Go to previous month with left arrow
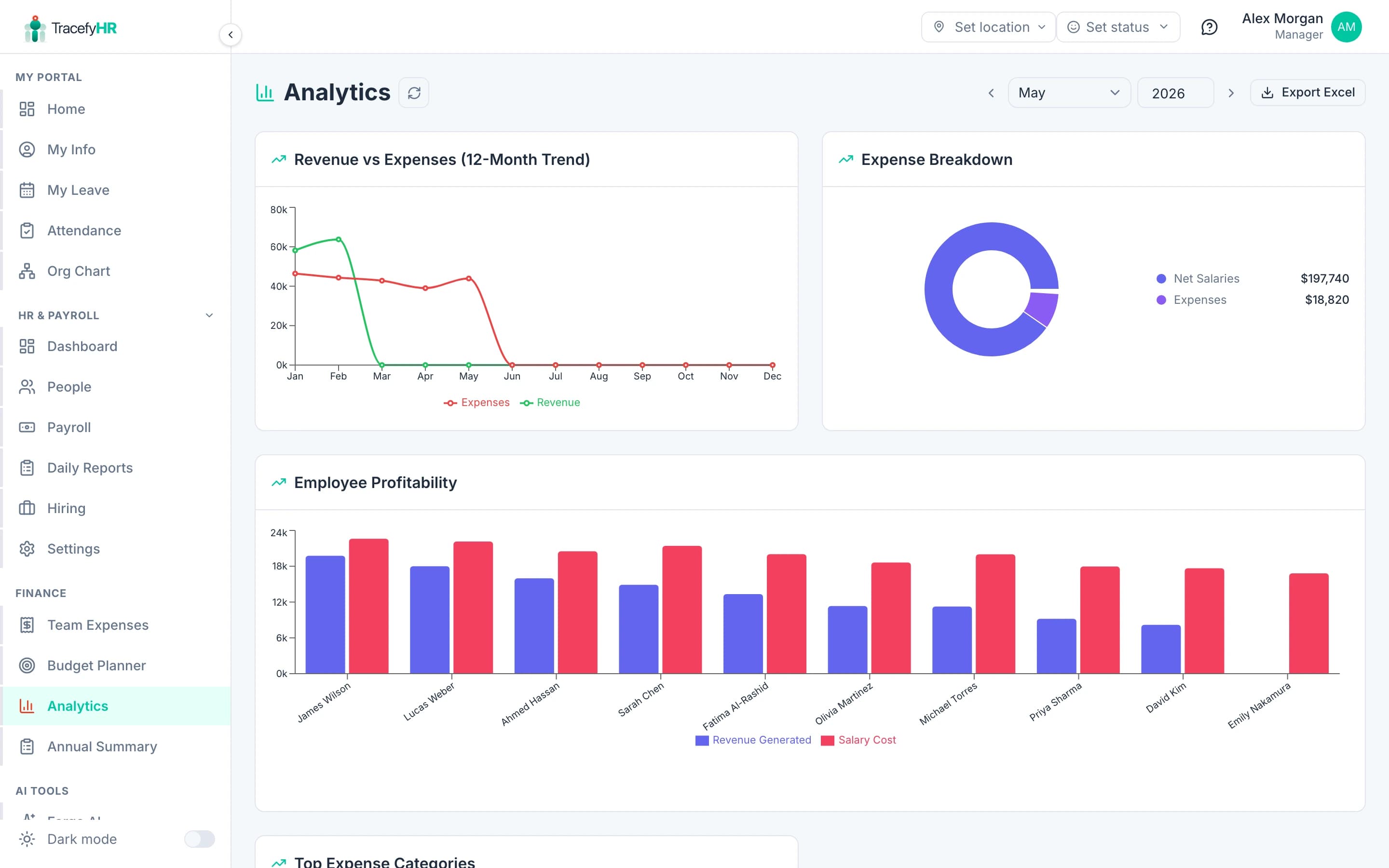The image size is (1389, 868). click(x=991, y=93)
